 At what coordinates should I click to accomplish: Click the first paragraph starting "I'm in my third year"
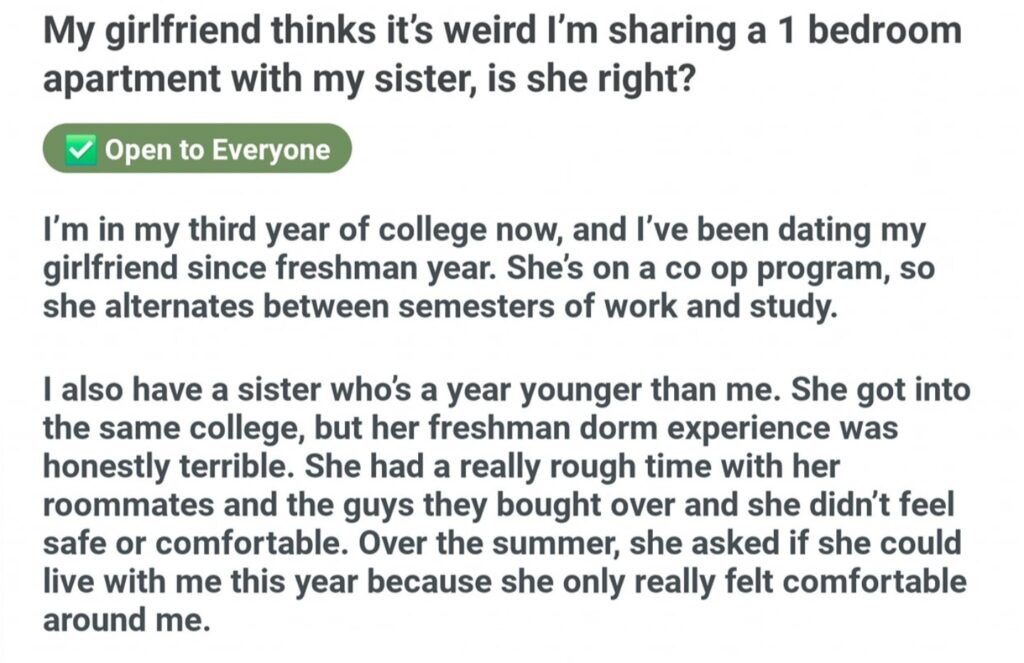[x=480, y=268]
